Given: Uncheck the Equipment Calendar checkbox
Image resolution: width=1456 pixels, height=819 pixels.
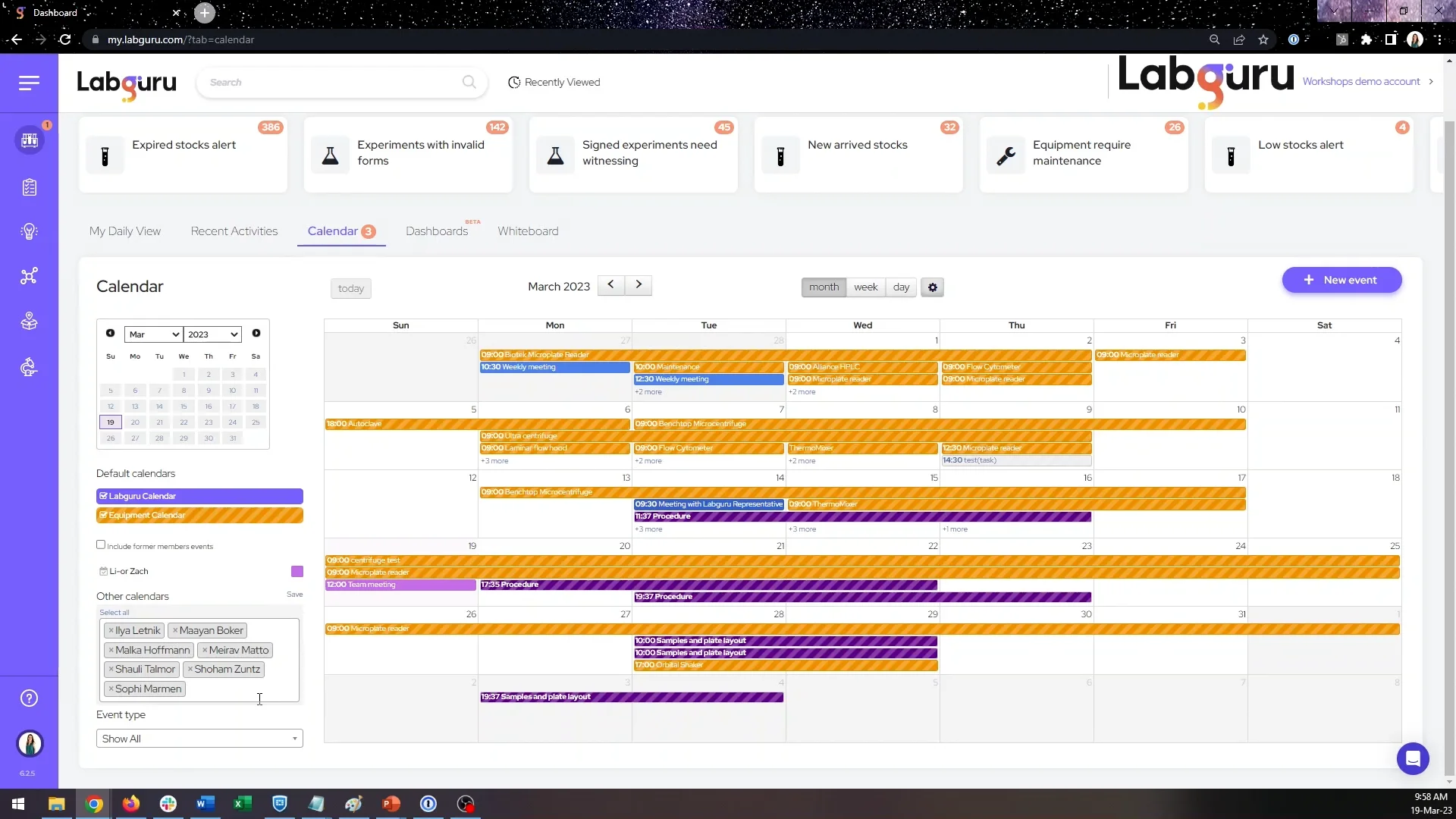Looking at the screenshot, I should [x=104, y=515].
